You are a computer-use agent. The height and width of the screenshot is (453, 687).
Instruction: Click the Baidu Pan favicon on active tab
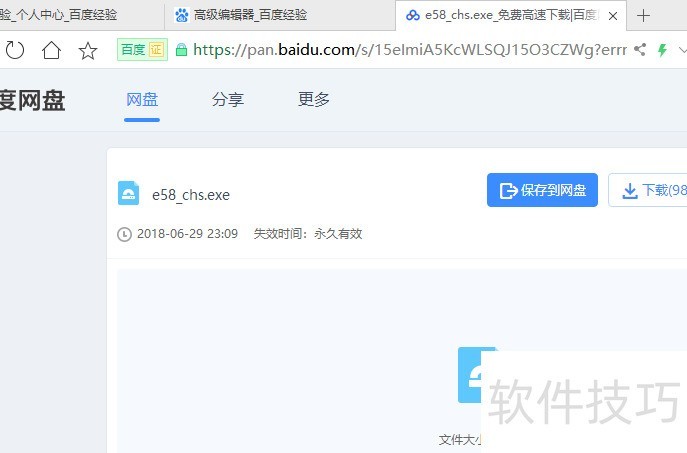coord(412,16)
